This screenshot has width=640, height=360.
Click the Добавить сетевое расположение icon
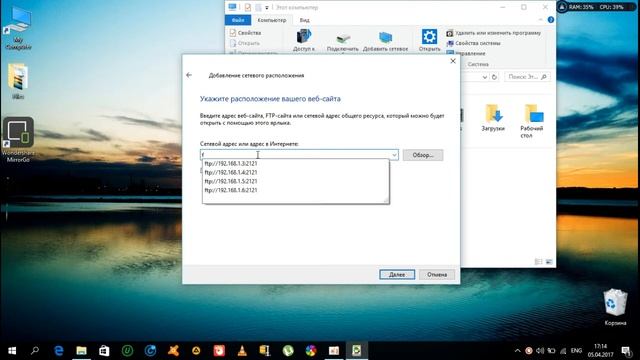click(385, 42)
